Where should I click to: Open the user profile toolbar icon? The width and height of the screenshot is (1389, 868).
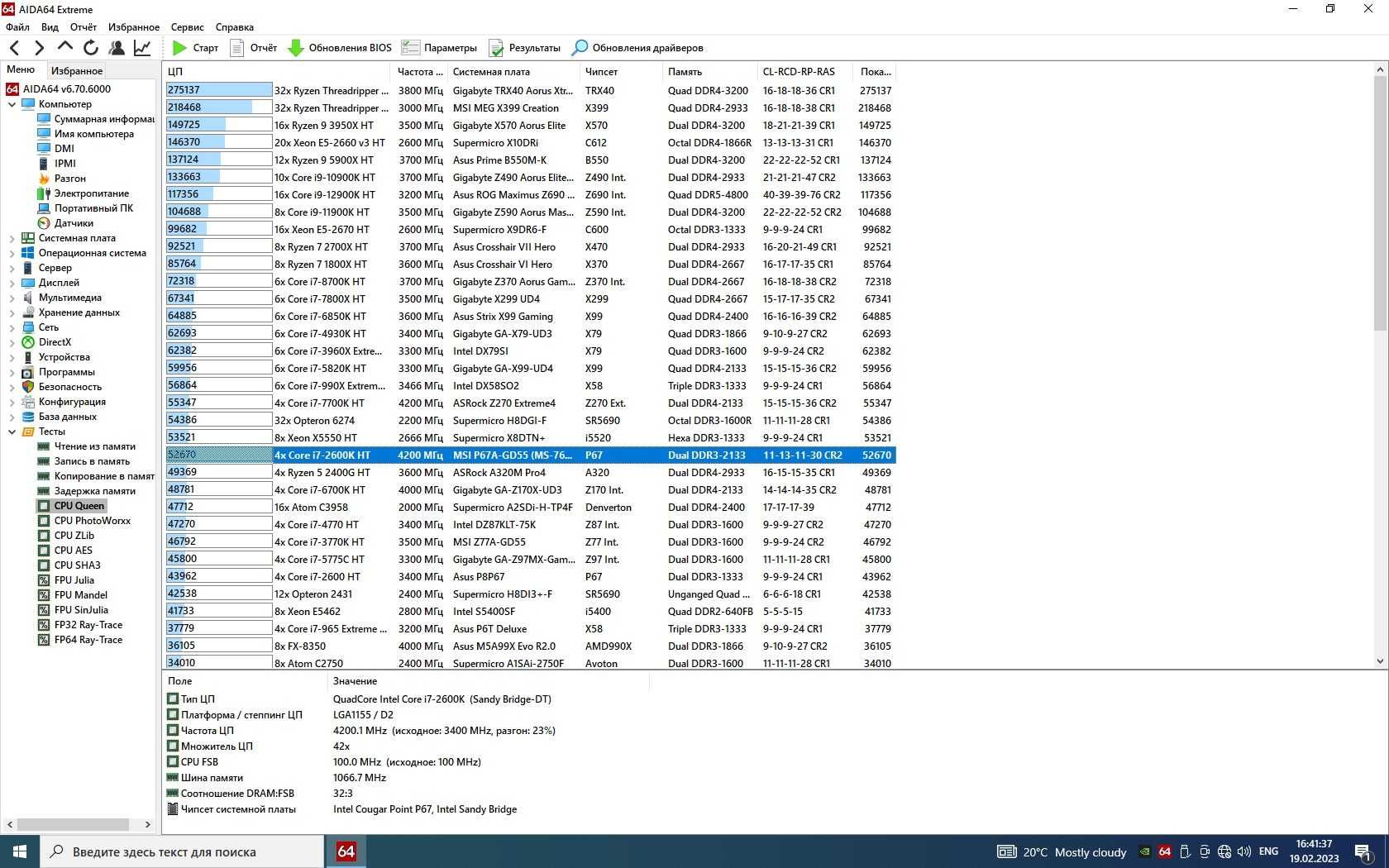pos(117,48)
